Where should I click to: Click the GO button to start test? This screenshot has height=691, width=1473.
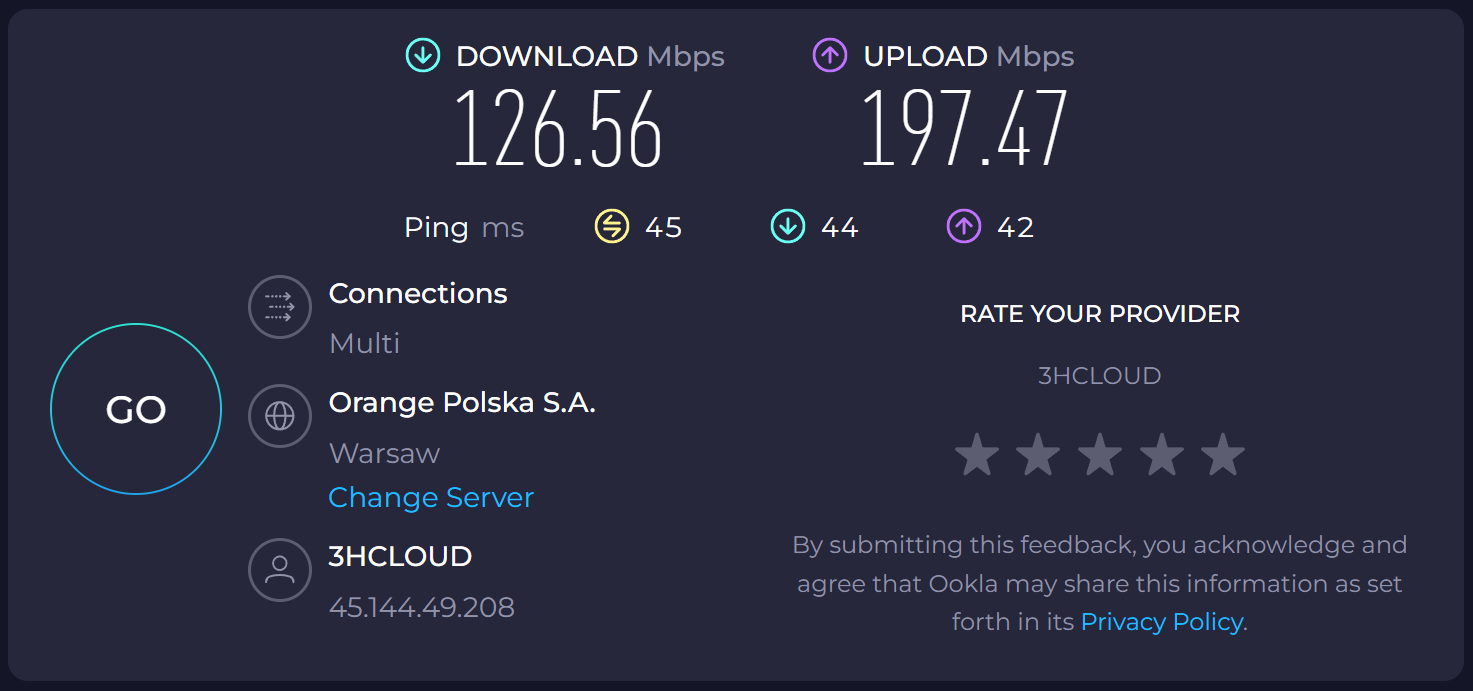tap(136, 409)
